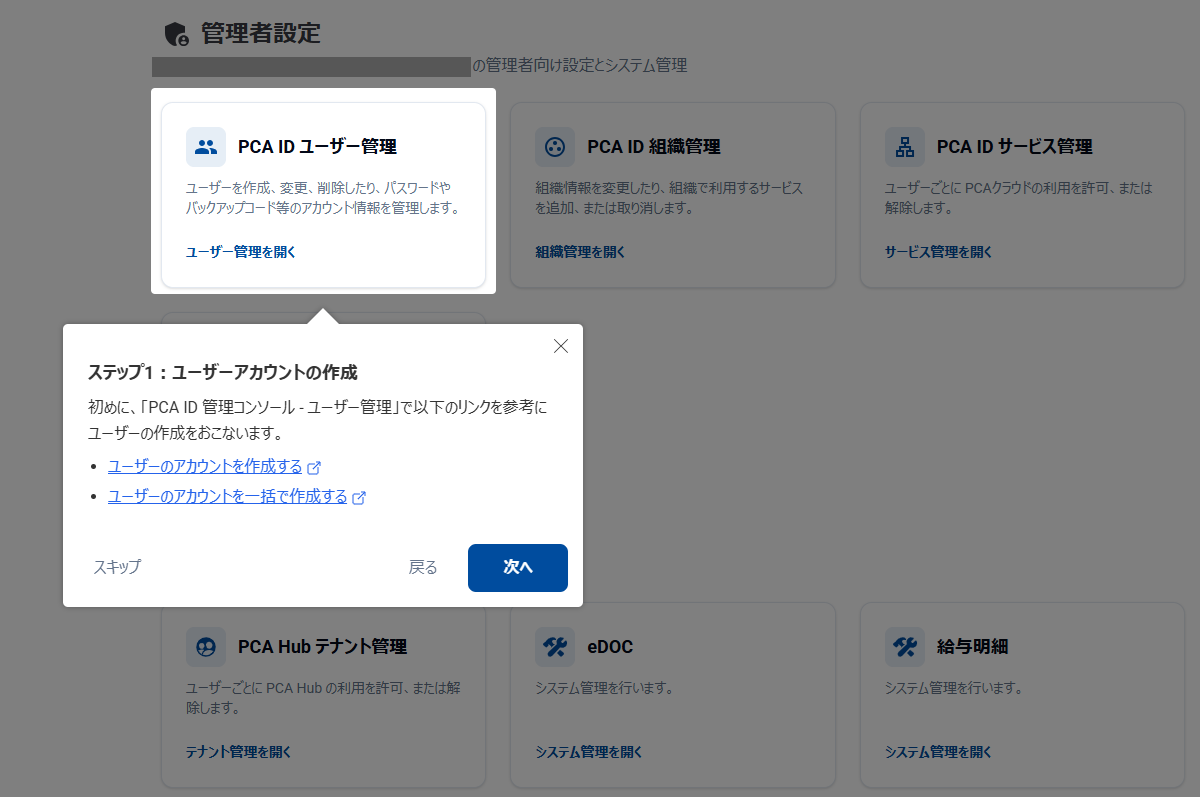Dismiss the tutorial dialog with the X
Screen dimensions: 1200x797
pos(560,346)
